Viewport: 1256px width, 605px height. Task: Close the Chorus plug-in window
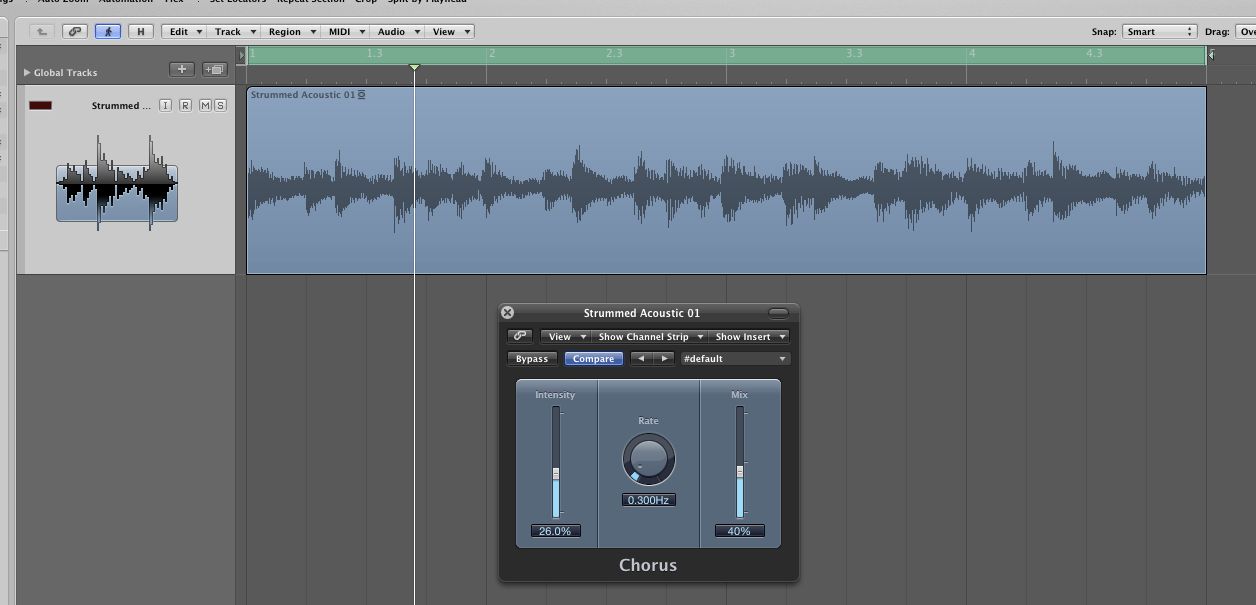[507, 313]
